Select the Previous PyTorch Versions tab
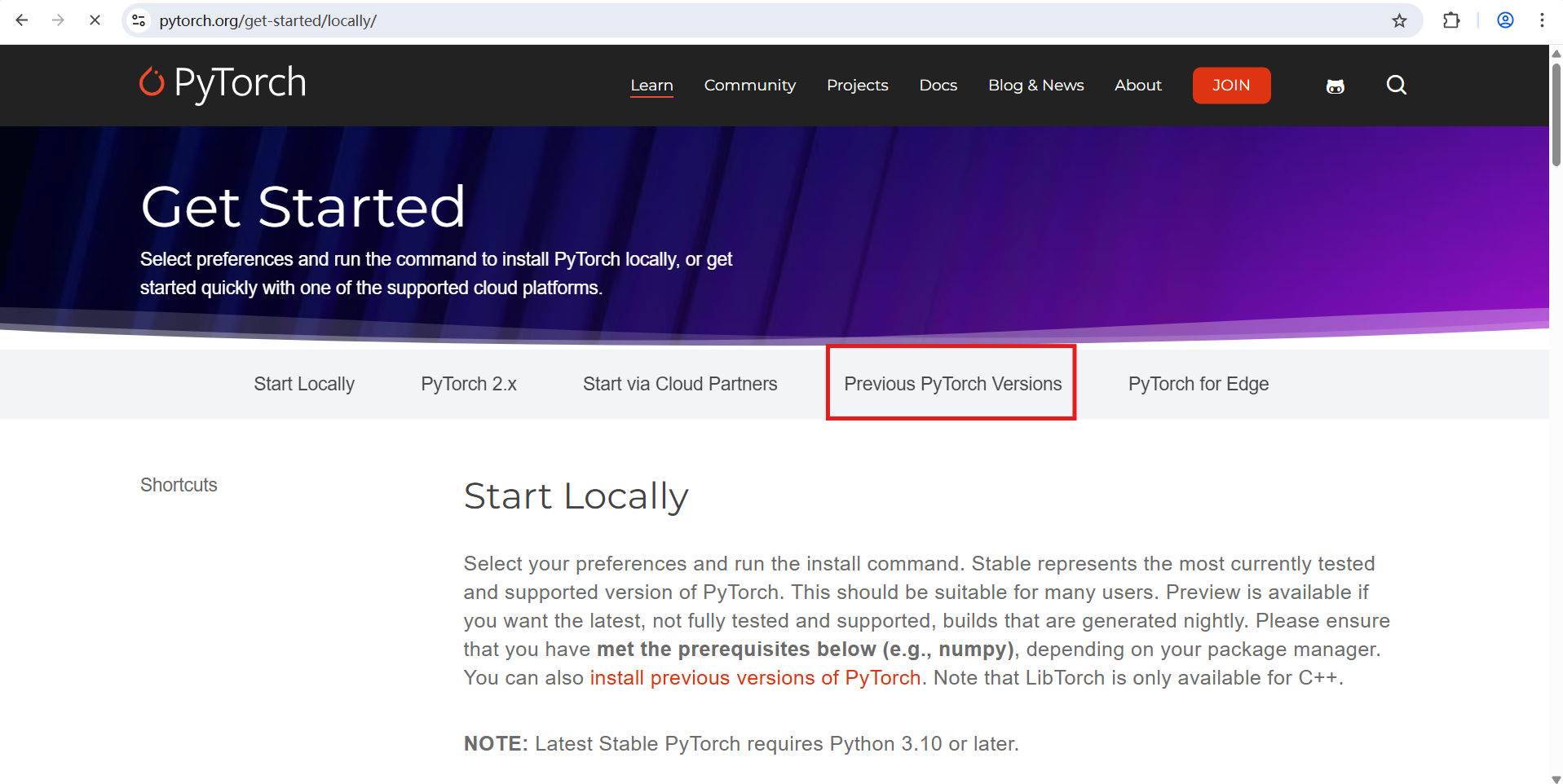Viewport: 1563px width, 784px height. (x=952, y=384)
